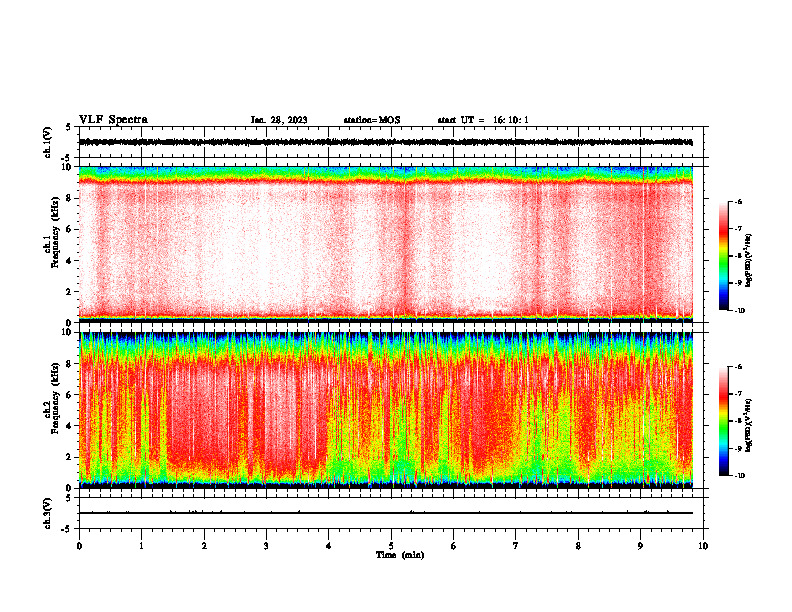Click the ch.3 voltage waveform trace

[385, 513]
